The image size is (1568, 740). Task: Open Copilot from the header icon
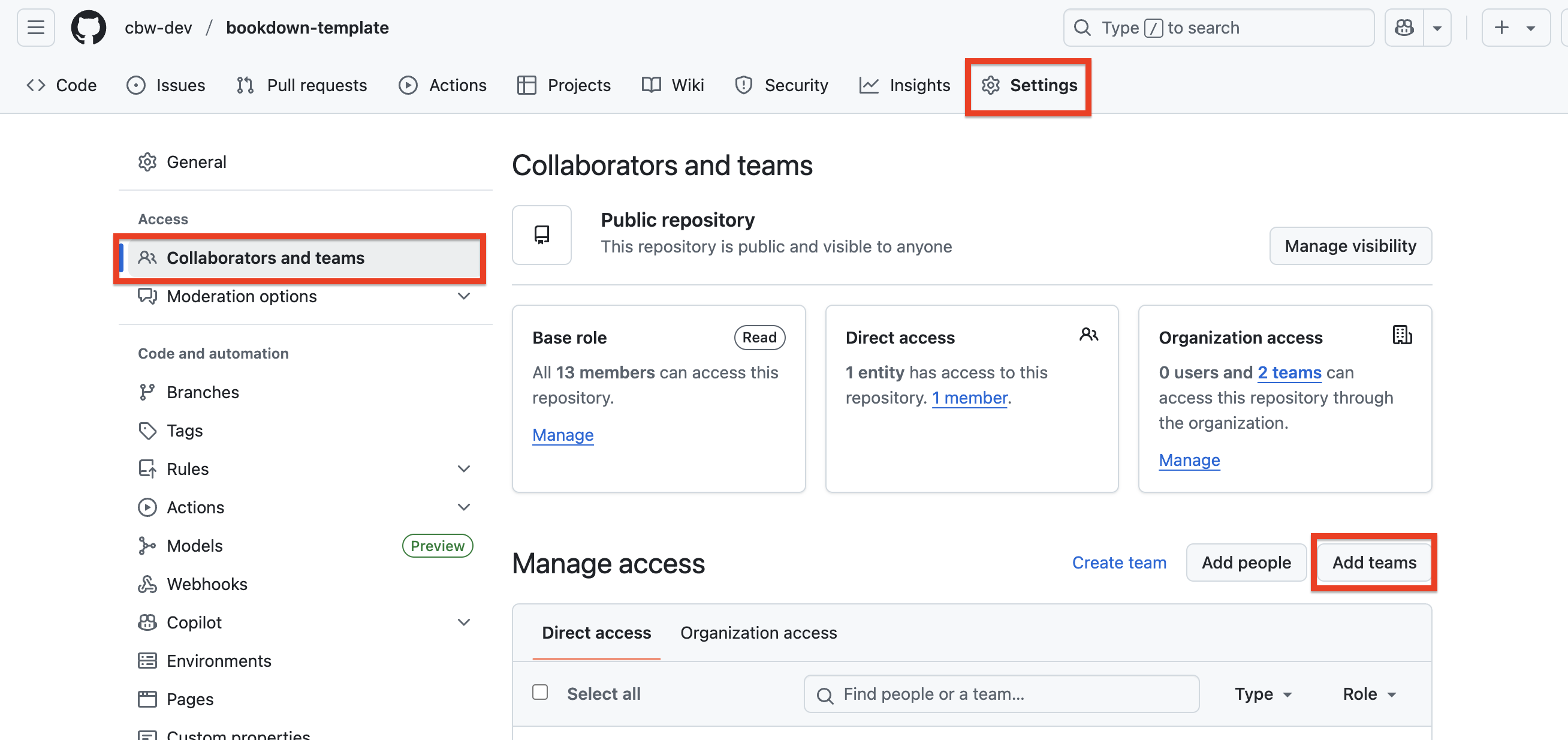(1404, 27)
